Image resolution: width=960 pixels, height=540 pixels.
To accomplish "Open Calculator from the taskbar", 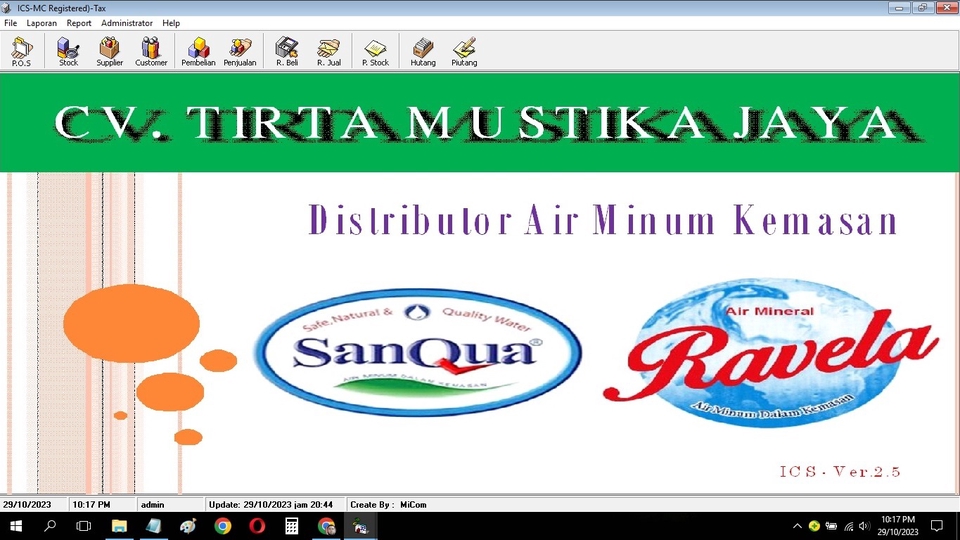I will point(291,526).
